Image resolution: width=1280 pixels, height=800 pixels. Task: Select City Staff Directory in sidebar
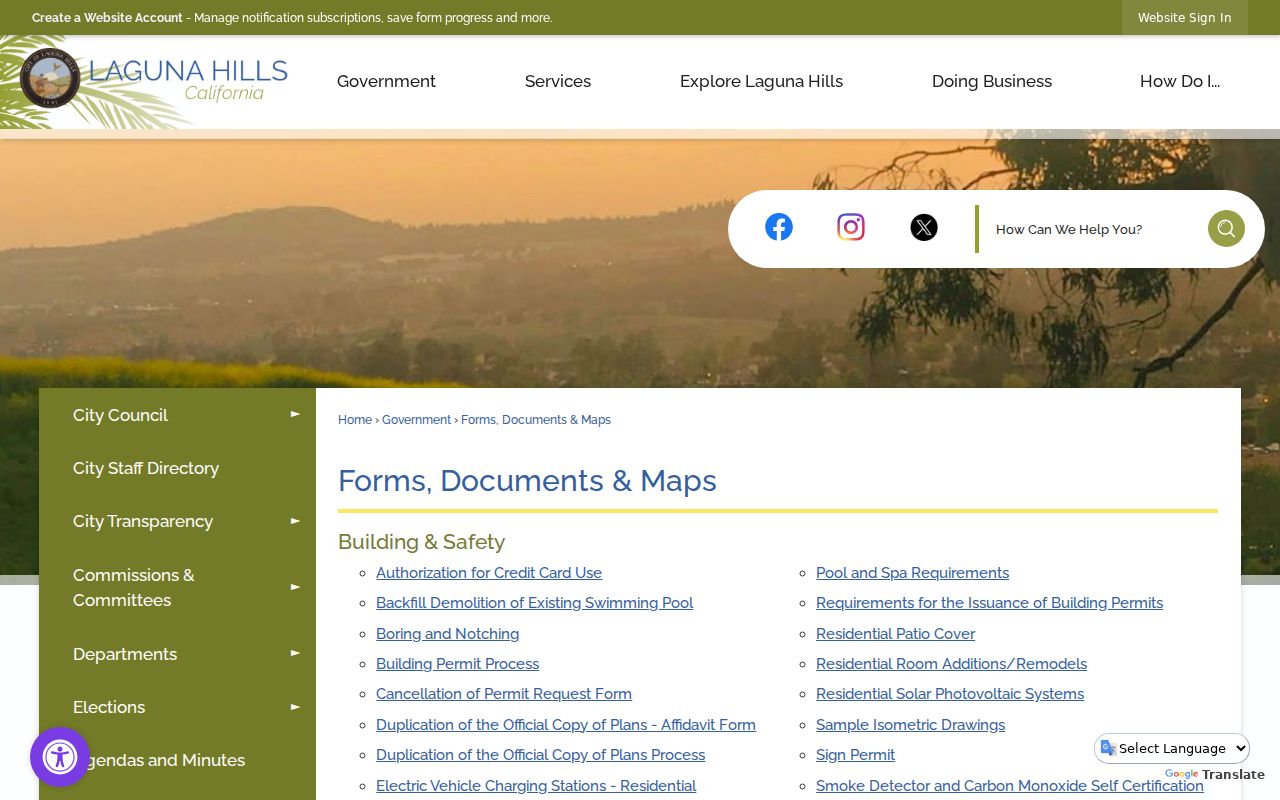[x=146, y=468]
